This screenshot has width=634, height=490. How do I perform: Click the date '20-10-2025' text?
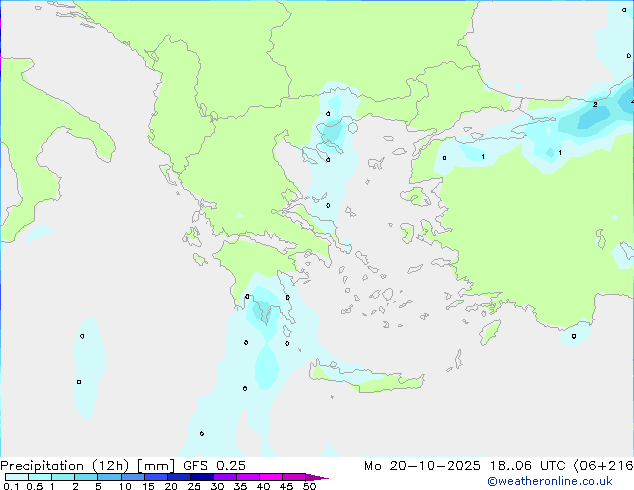pyautogui.click(x=435, y=466)
